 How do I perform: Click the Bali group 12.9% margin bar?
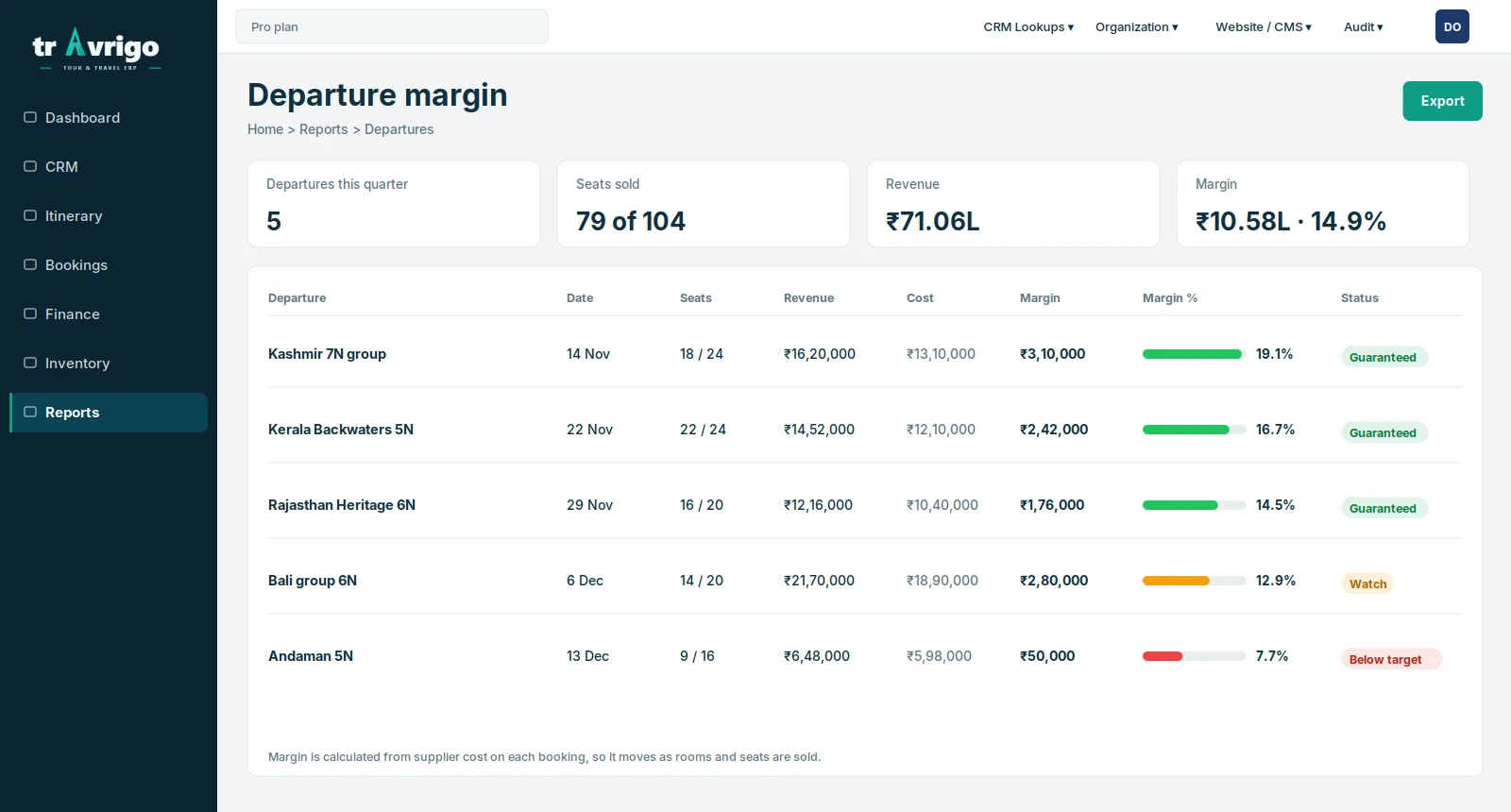click(1194, 581)
